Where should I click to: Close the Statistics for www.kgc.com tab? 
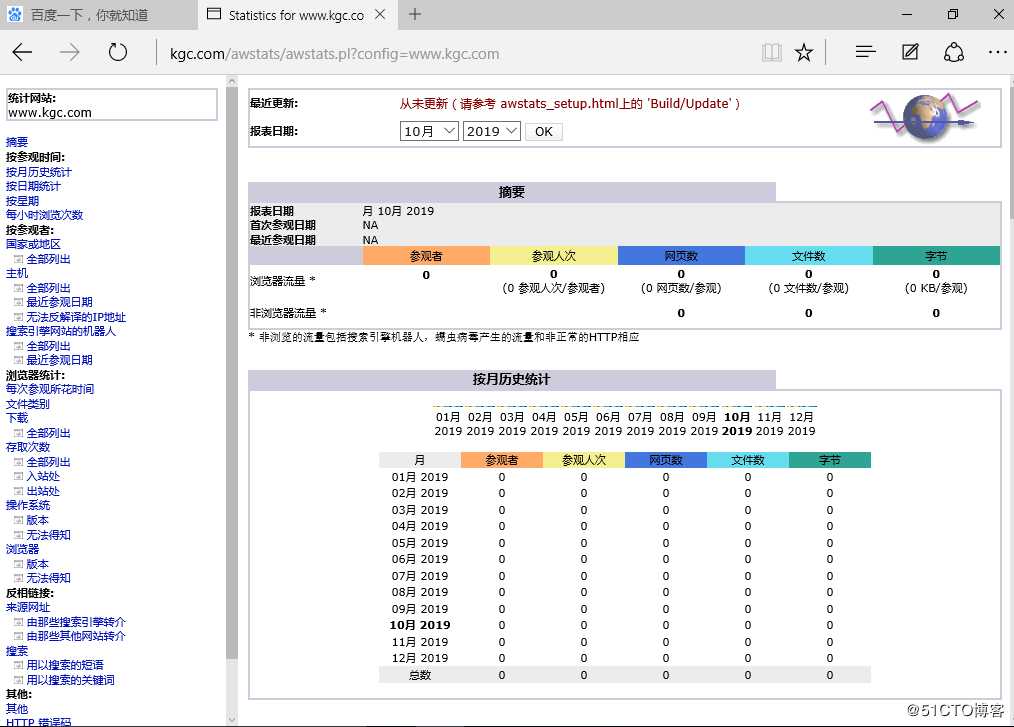pyautogui.click(x=380, y=14)
